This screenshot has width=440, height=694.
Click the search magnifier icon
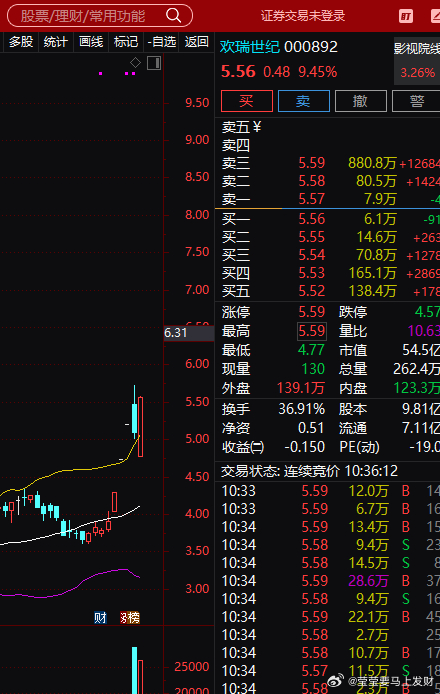[174, 15]
